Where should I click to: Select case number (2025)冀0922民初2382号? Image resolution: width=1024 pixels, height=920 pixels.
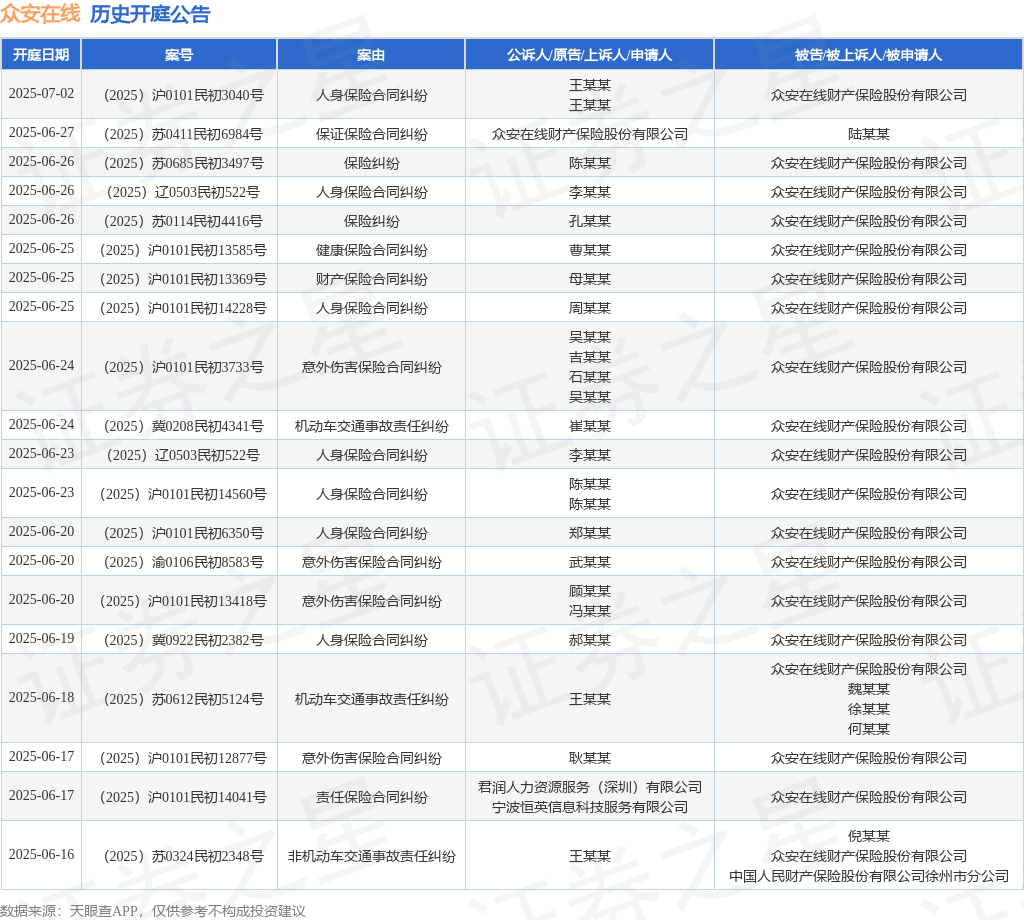coord(179,641)
